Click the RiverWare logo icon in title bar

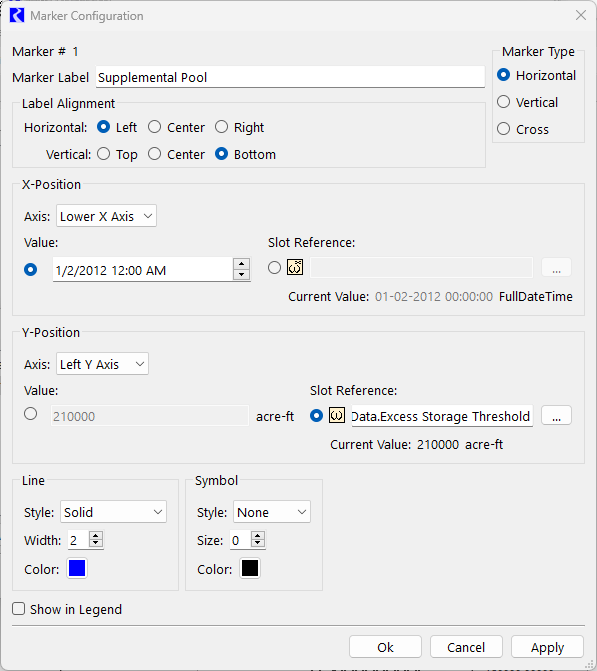click(17, 15)
